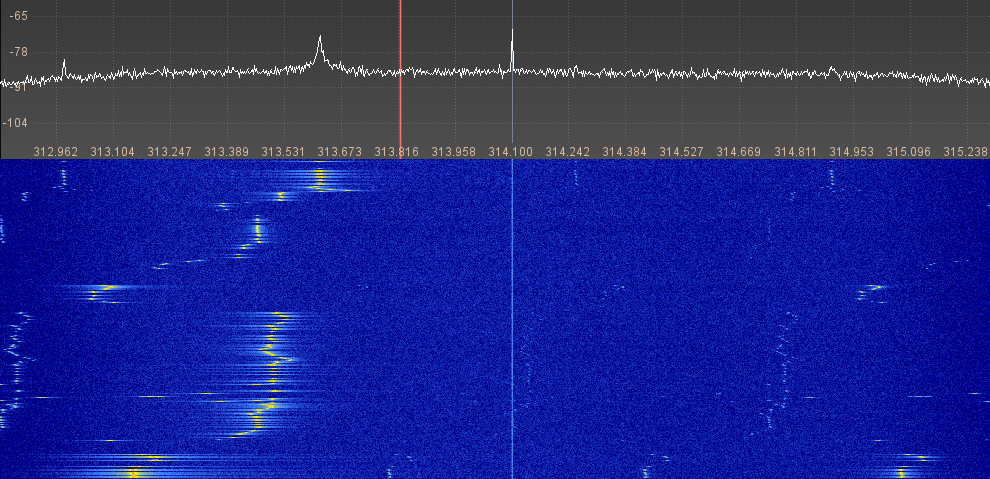Tune to 313.673 on the axis
The width and height of the screenshot is (990, 479).
(x=340, y=151)
